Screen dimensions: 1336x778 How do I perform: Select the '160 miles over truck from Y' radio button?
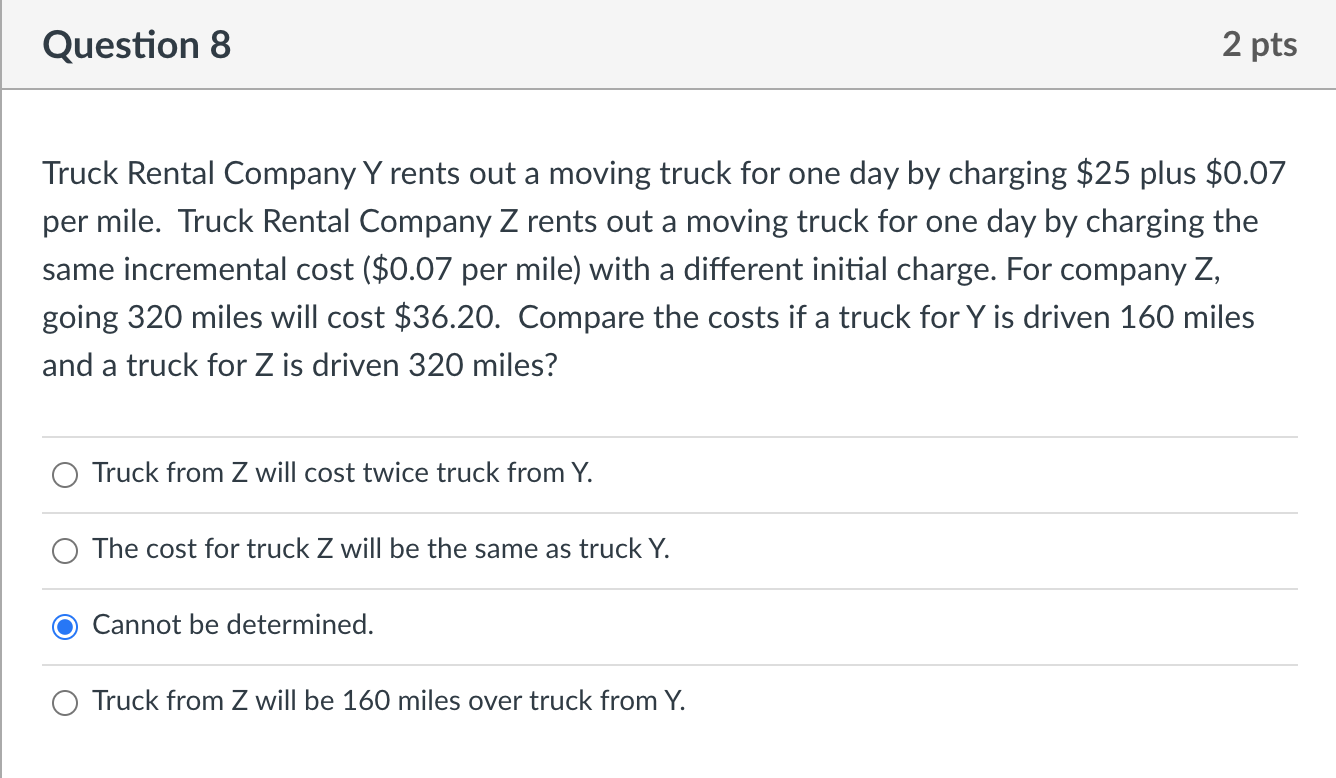point(65,703)
